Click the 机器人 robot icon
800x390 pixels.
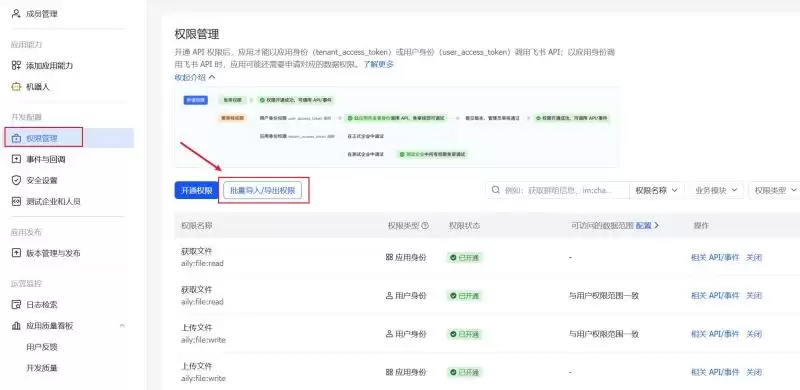pyautogui.click(x=16, y=87)
